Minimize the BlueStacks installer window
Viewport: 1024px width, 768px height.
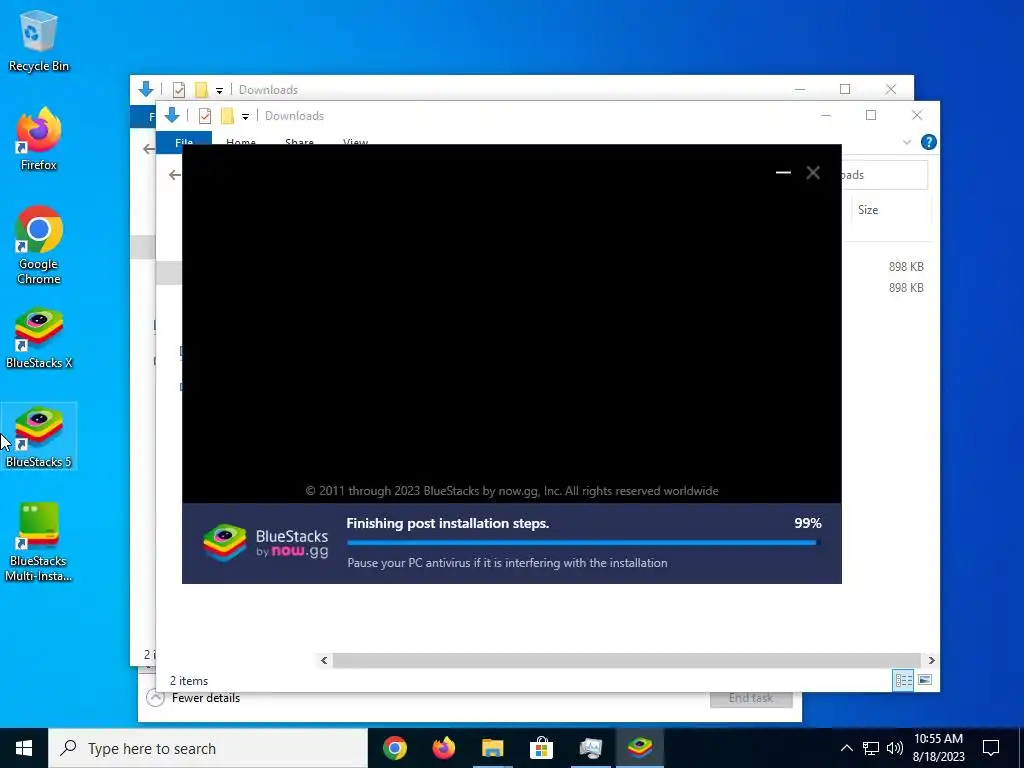[x=783, y=172]
